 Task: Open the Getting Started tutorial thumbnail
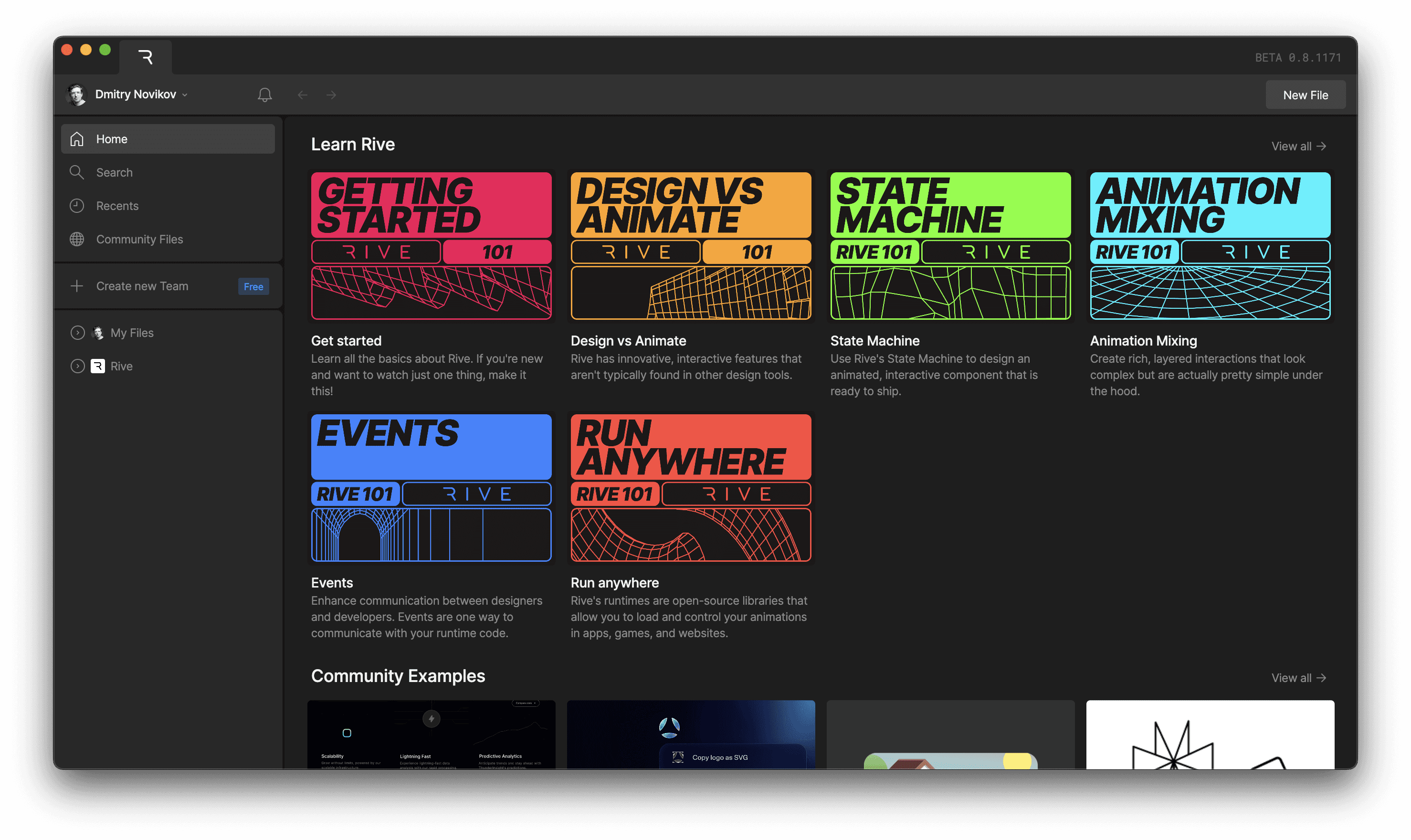point(431,246)
